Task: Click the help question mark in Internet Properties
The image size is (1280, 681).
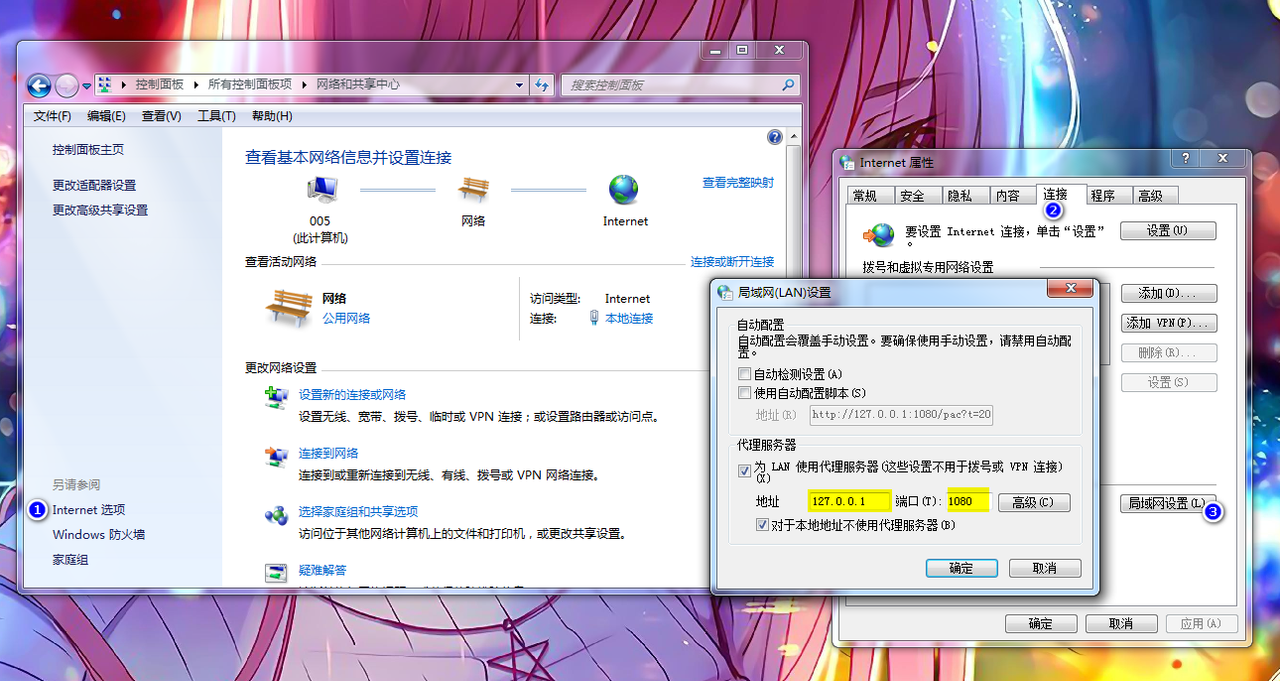Action: coord(1185,158)
